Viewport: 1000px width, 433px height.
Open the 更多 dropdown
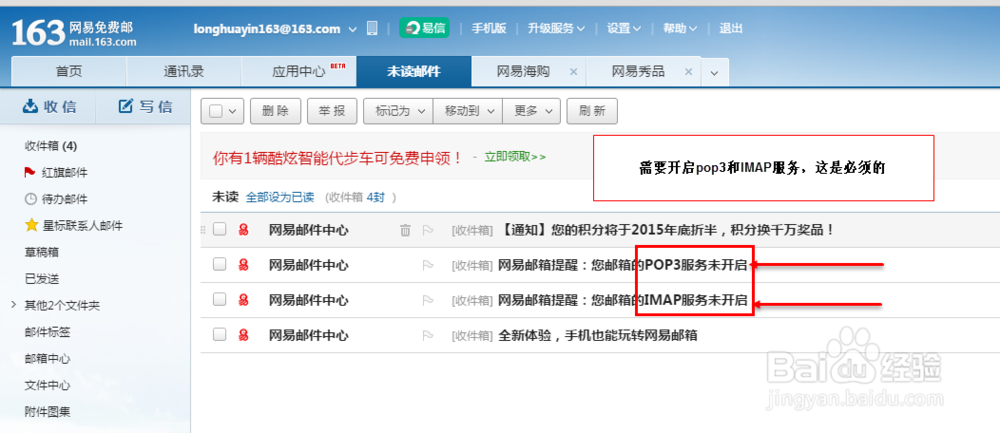click(532, 111)
